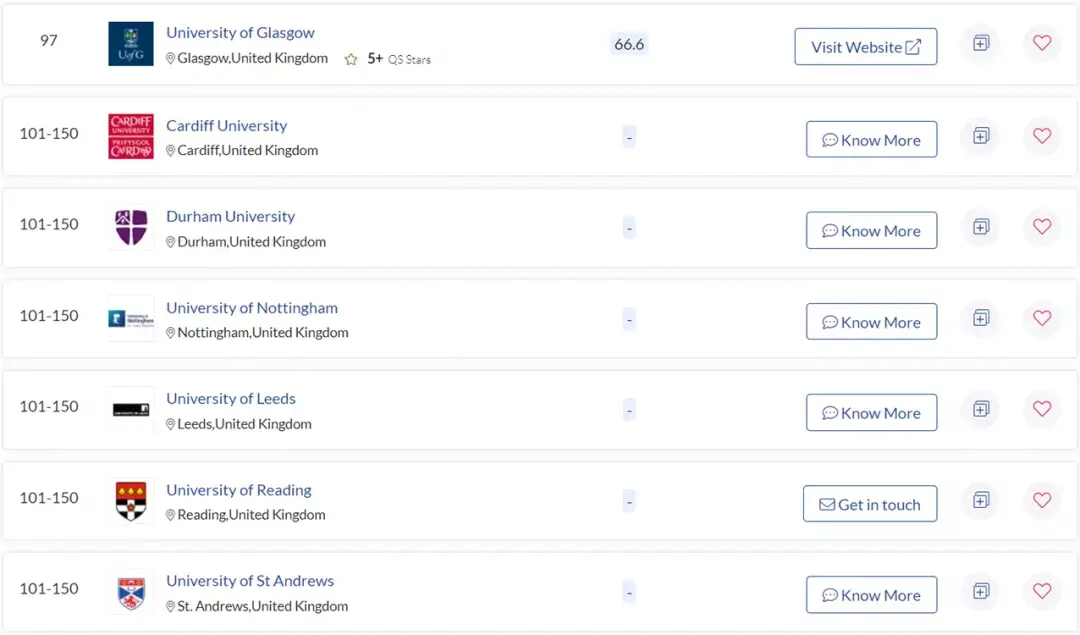Add University of Reading to compare

coord(981,501)
